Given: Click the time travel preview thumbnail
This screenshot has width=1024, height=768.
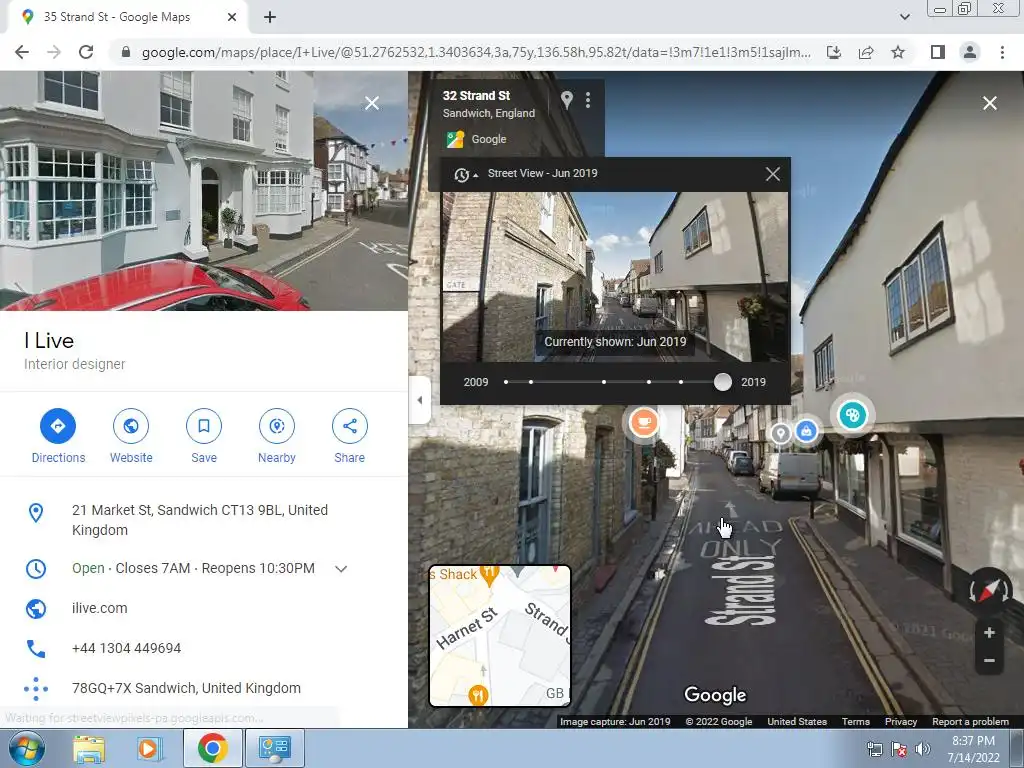Looking at the screenshot, I should click(615, 277).
